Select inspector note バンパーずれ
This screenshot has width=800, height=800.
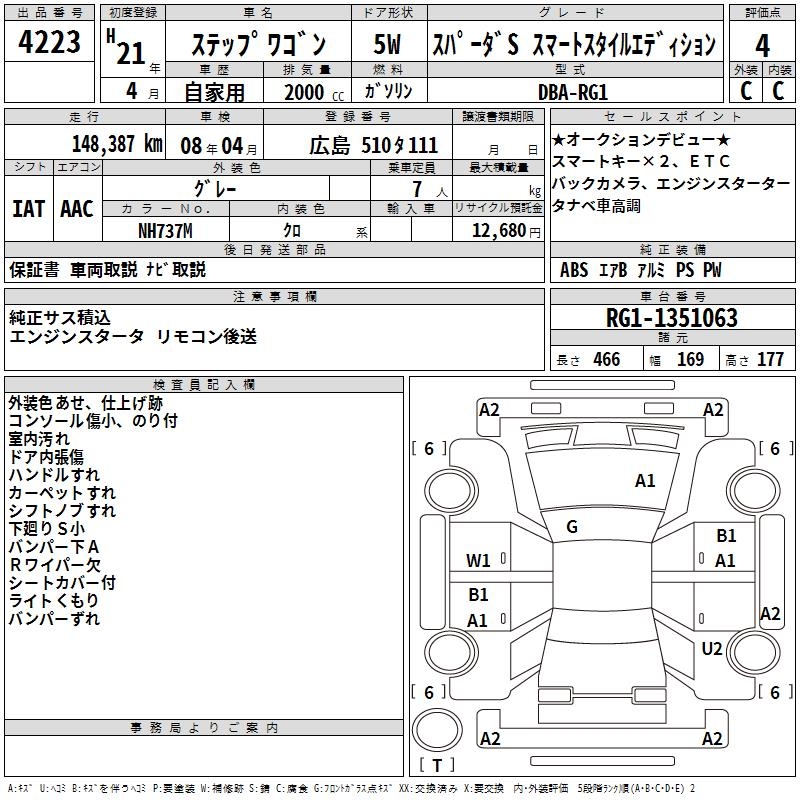coord(54,619)
